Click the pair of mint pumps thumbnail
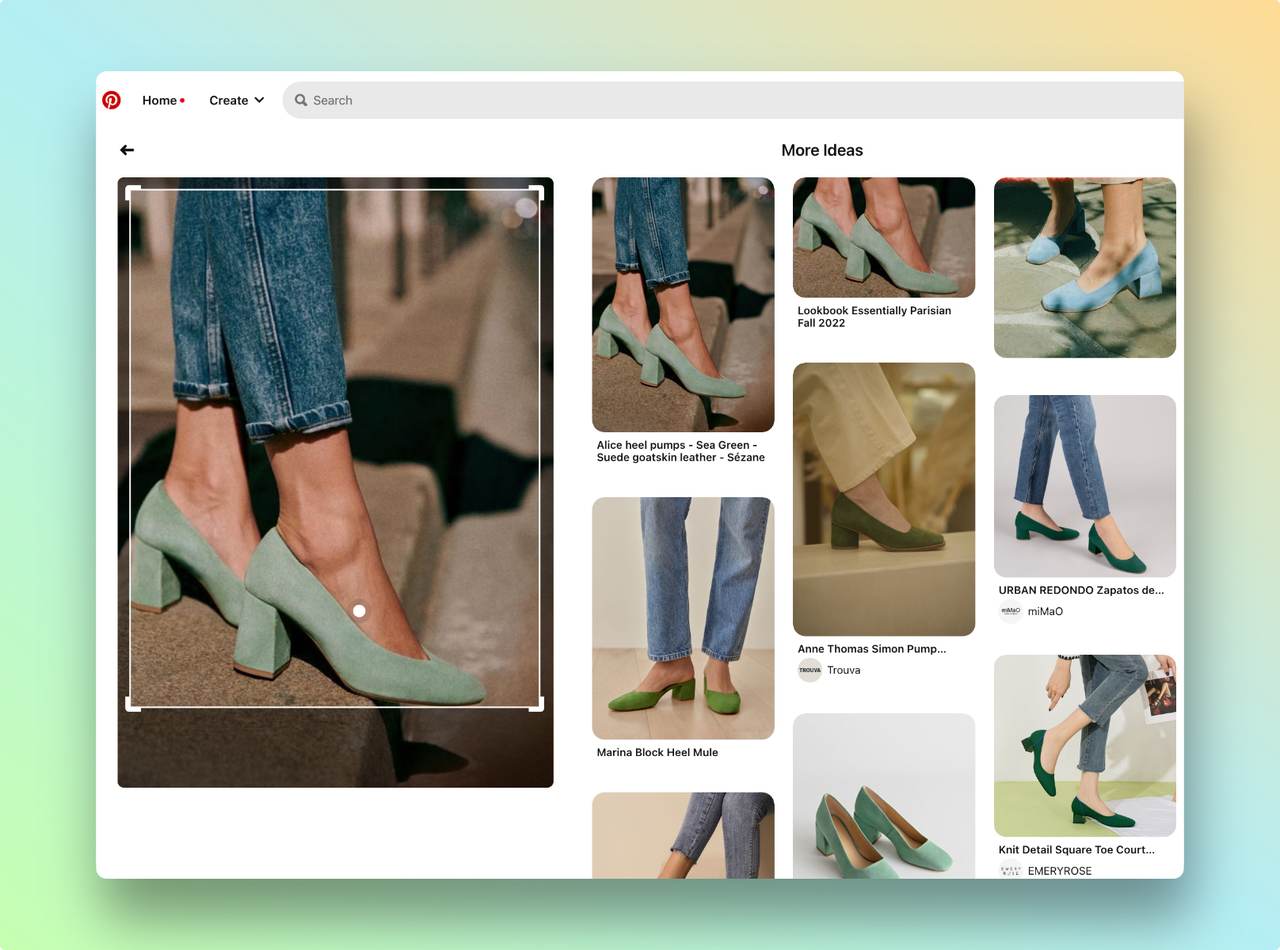This screenshot has height=950, width=1280. [883, 800]
